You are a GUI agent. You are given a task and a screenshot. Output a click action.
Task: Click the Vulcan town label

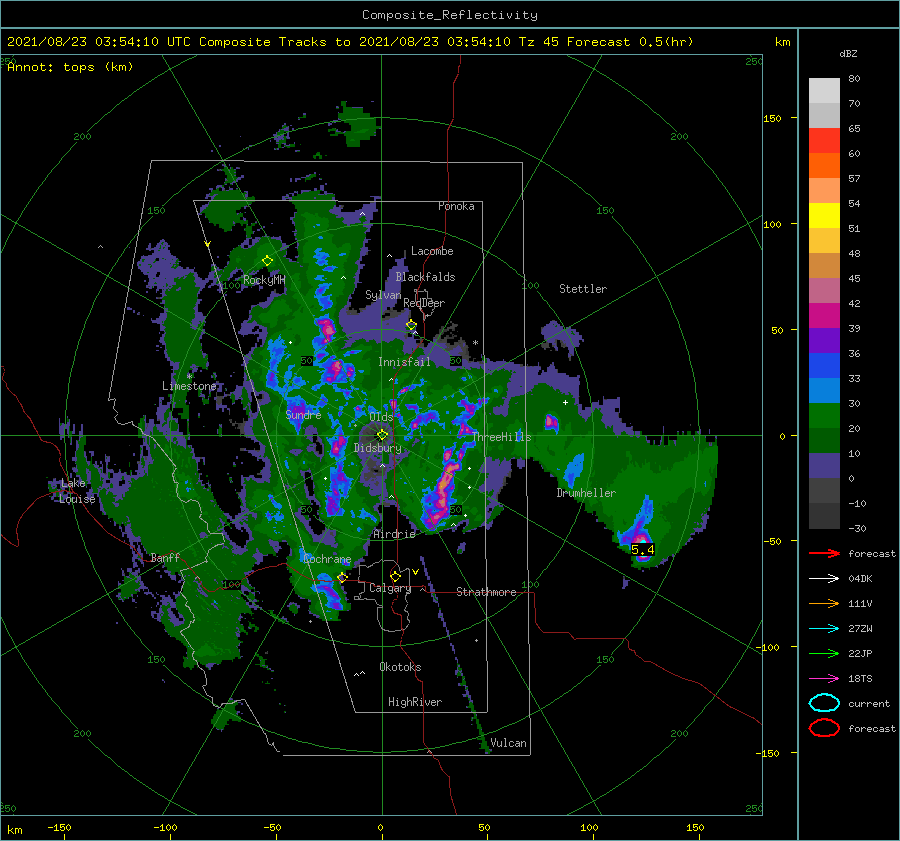[509, 743]
